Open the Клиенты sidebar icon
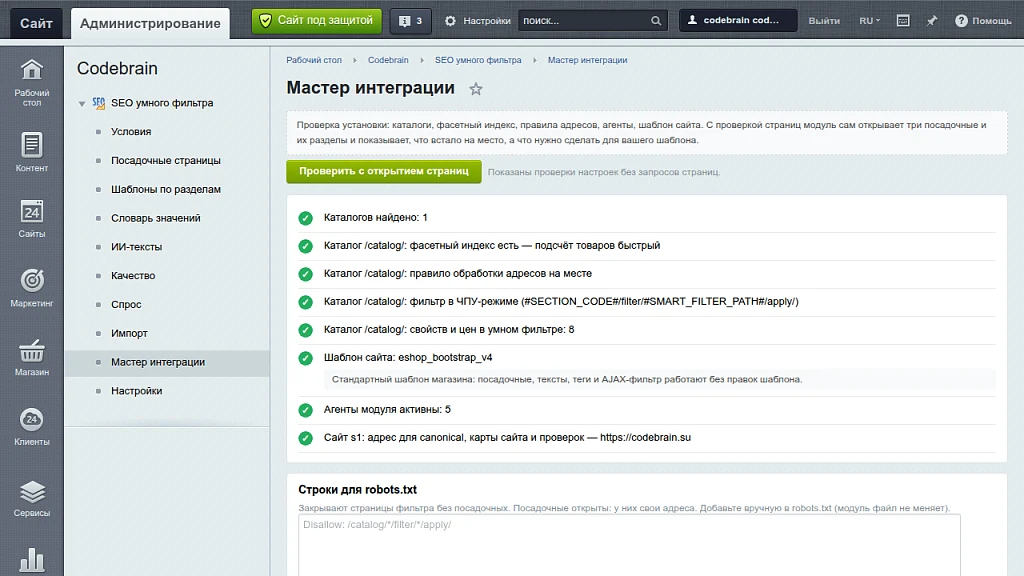Image resolution: width=1024 pixels, height=576 pixels. tap(31, 426)
